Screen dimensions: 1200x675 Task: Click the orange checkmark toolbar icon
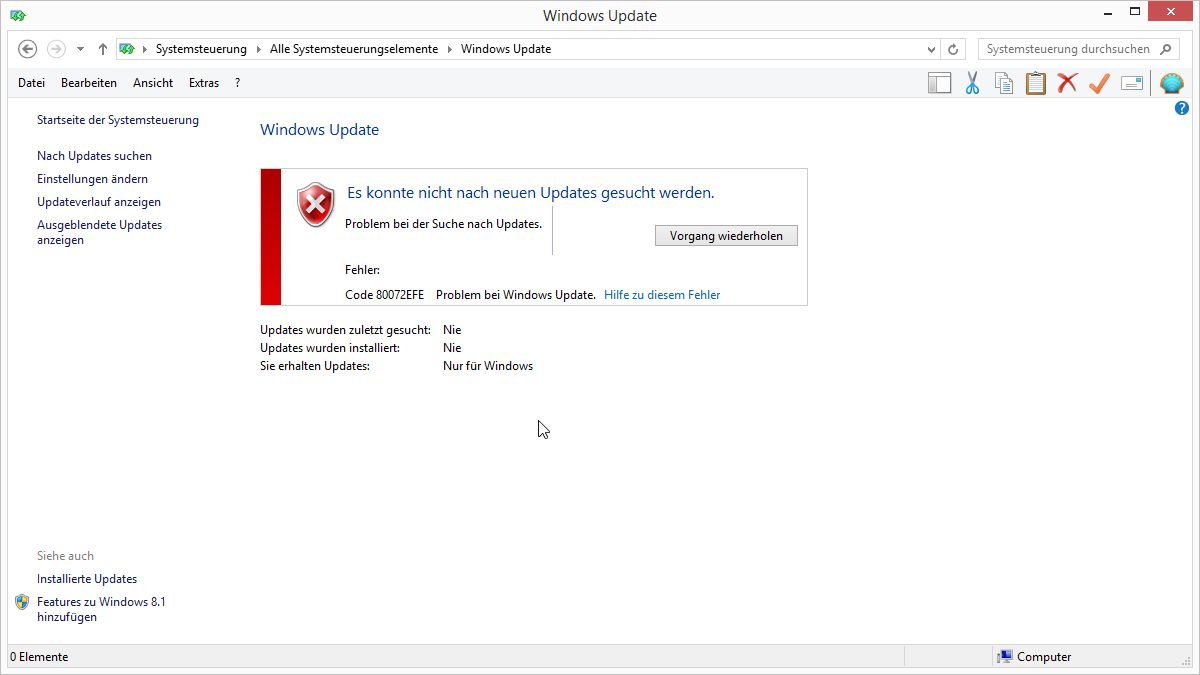pyautogui.click(x=1100, y=83)
